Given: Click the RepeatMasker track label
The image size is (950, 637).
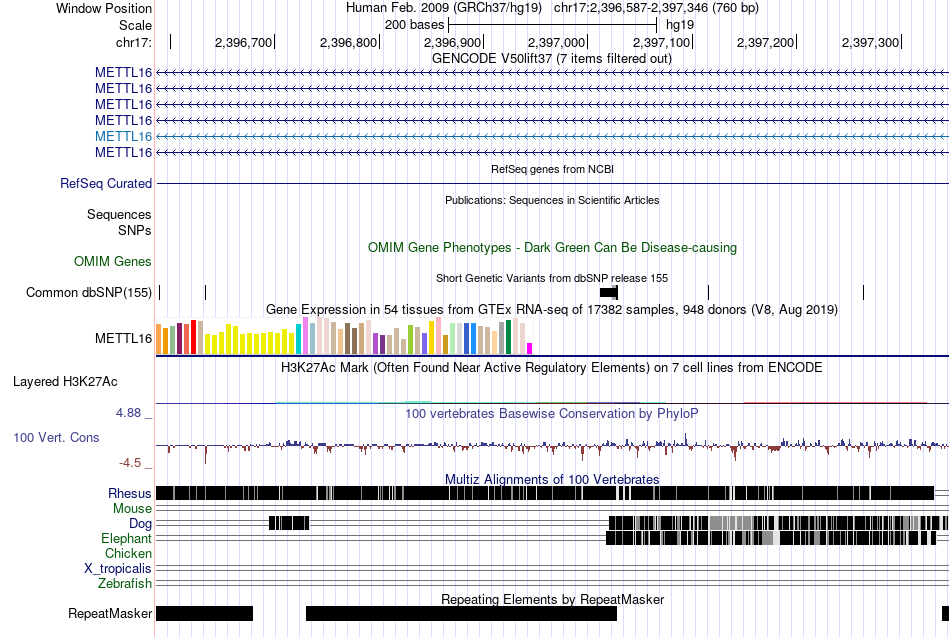Looking at the screenshot, I should pyautogui.click(x=110, y=613).
